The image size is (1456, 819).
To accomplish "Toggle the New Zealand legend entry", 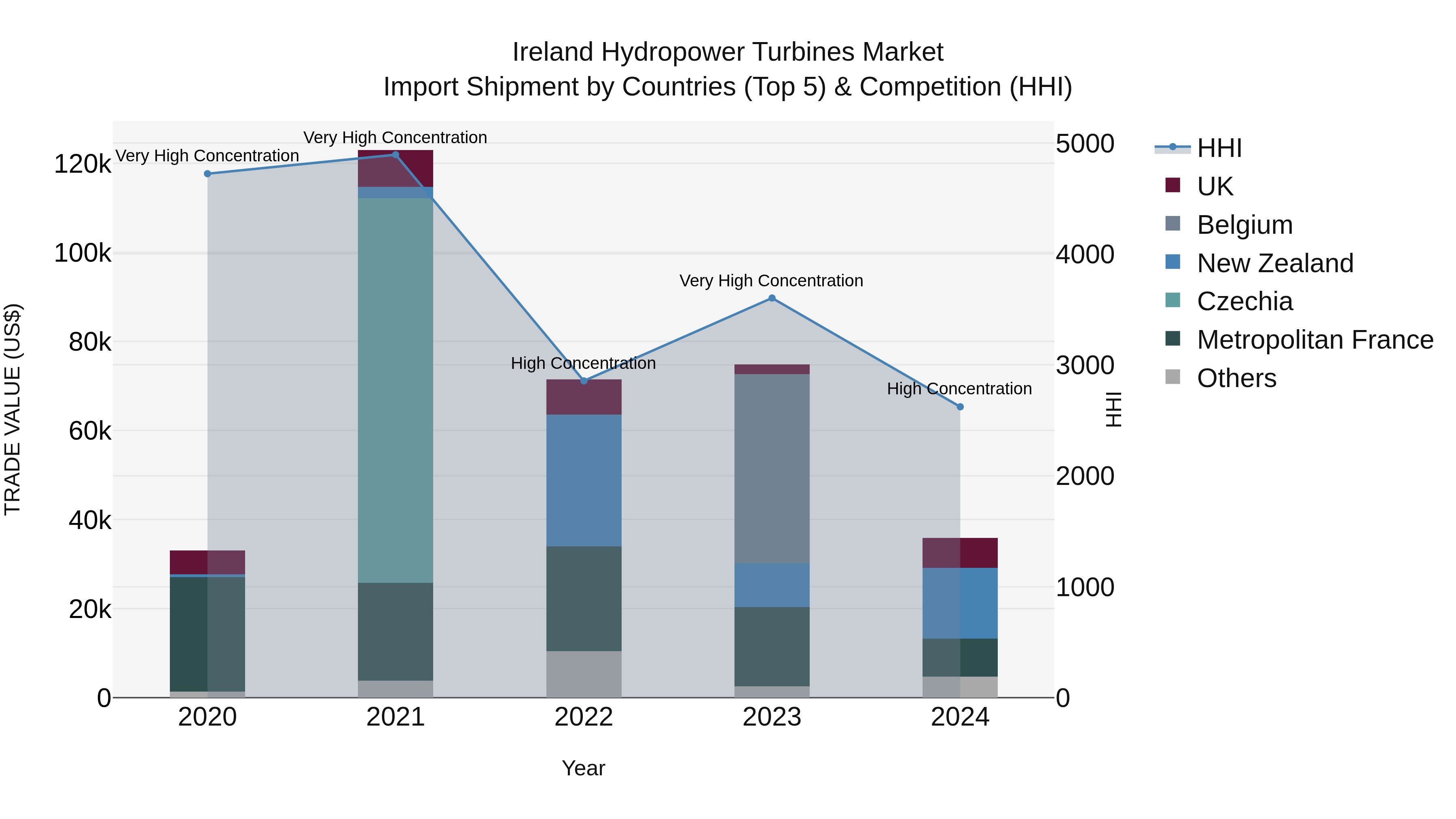I will 1259,263.
